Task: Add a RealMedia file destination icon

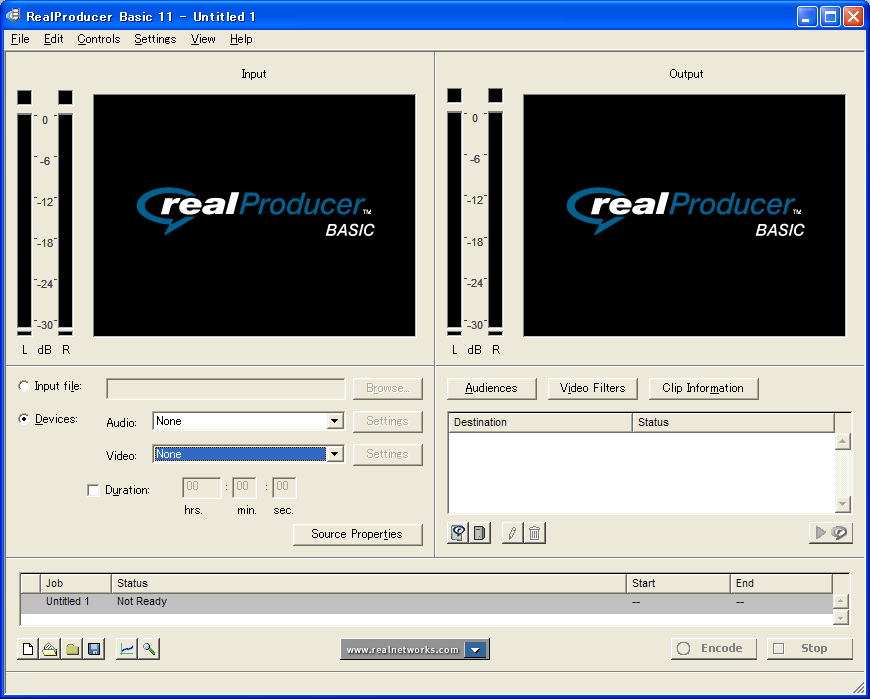Action: click(x=458, y=533)
